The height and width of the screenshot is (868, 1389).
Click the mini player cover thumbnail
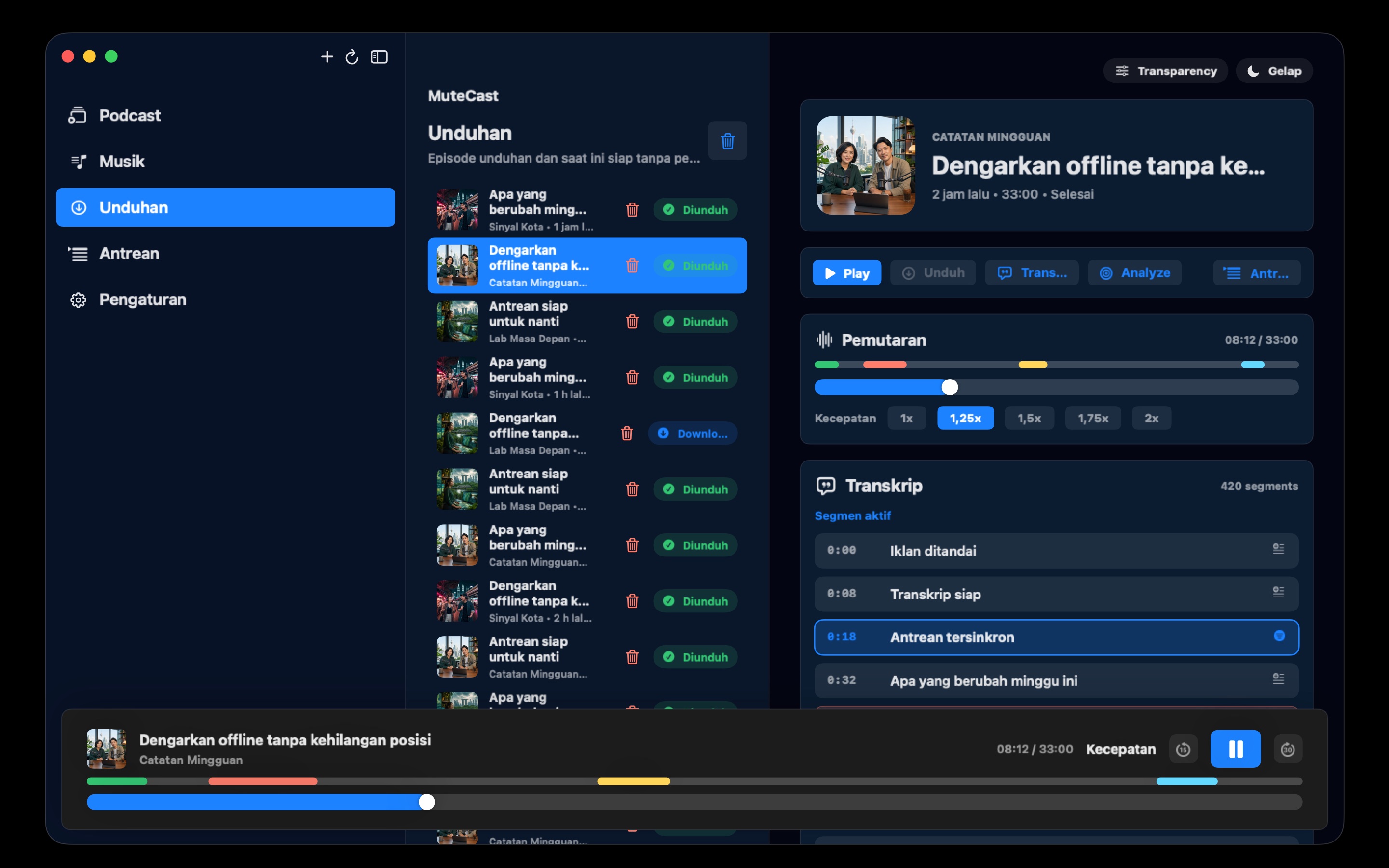click(106, 748)
